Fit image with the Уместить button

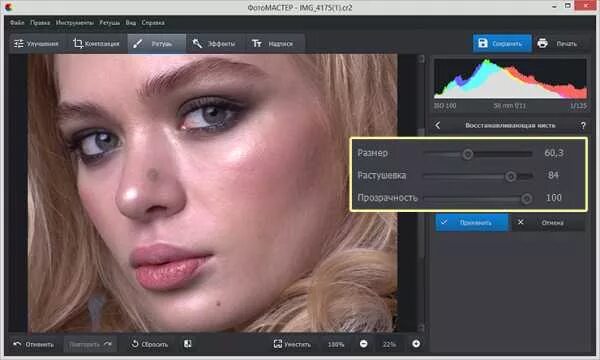(x=292, y=344)
